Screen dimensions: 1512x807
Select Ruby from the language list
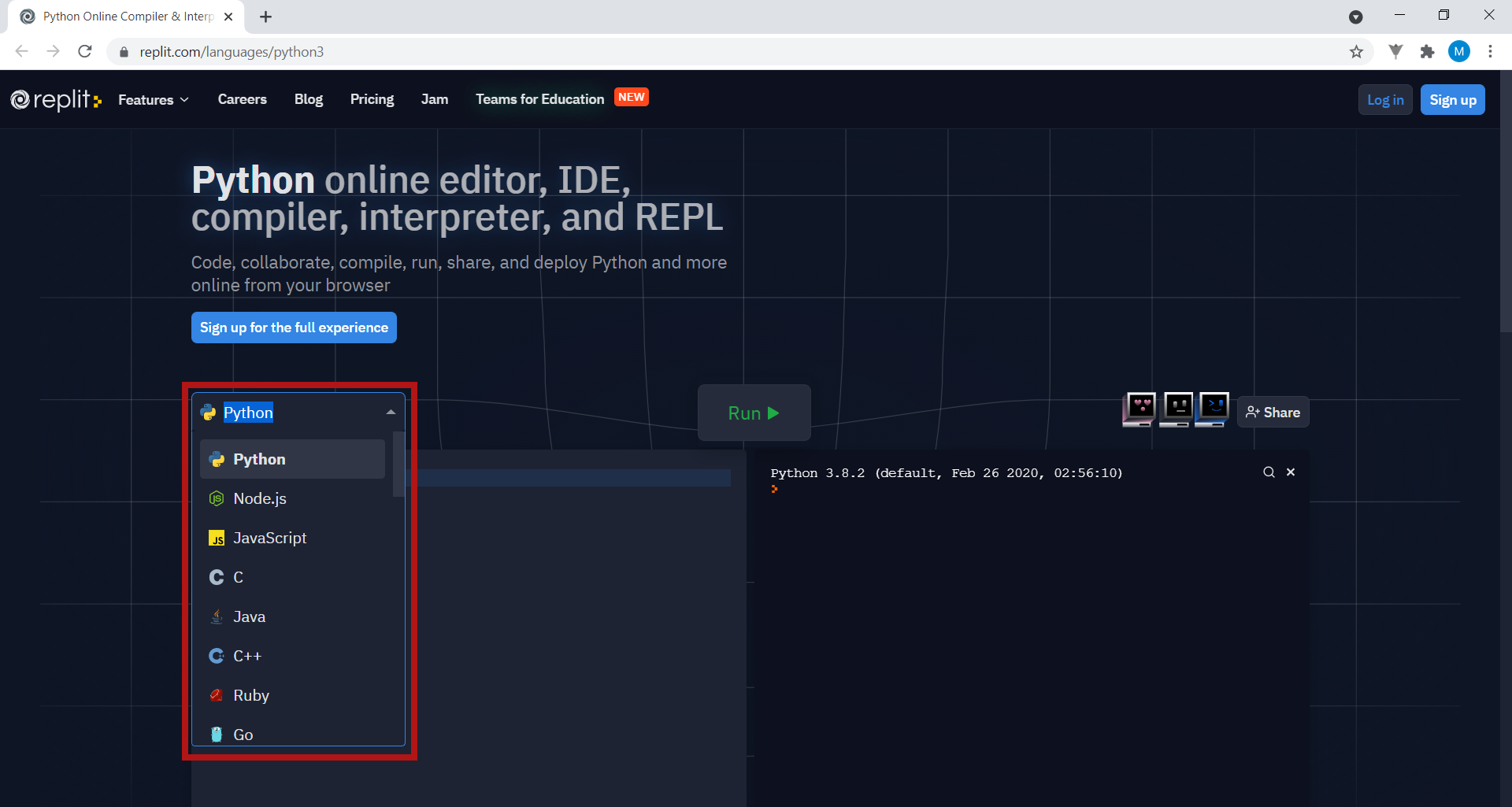click(292, 695)
